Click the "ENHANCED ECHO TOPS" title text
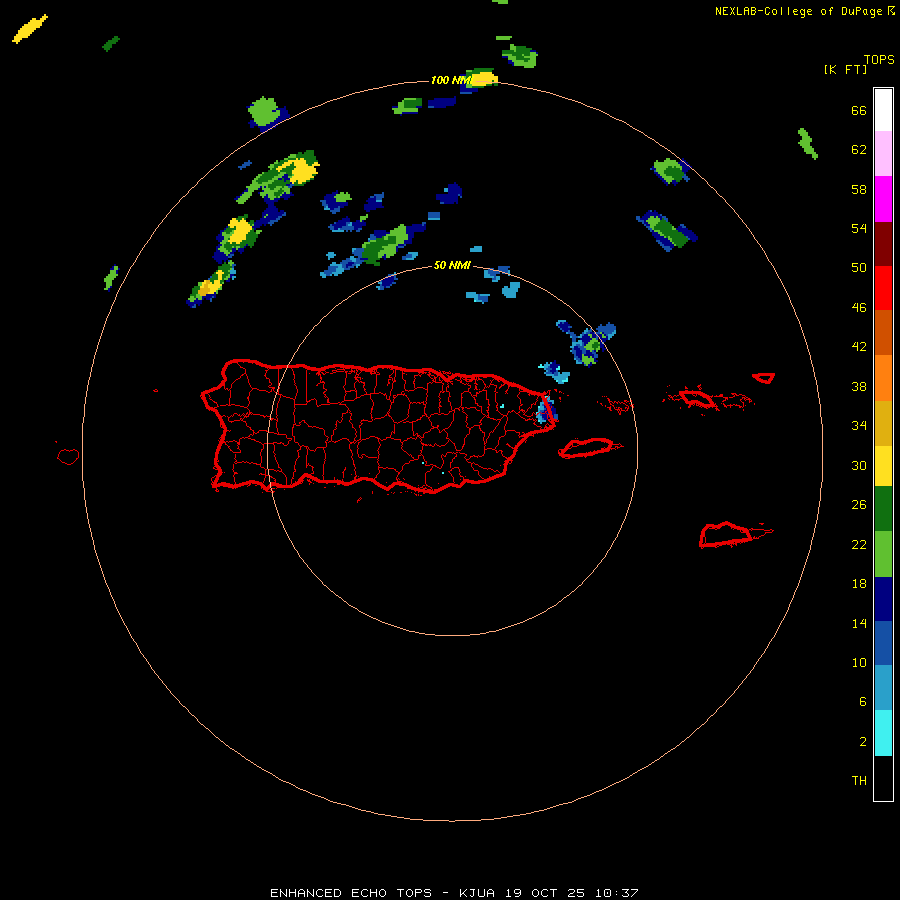This screenshot has width=900, height=900. [351, 893]
